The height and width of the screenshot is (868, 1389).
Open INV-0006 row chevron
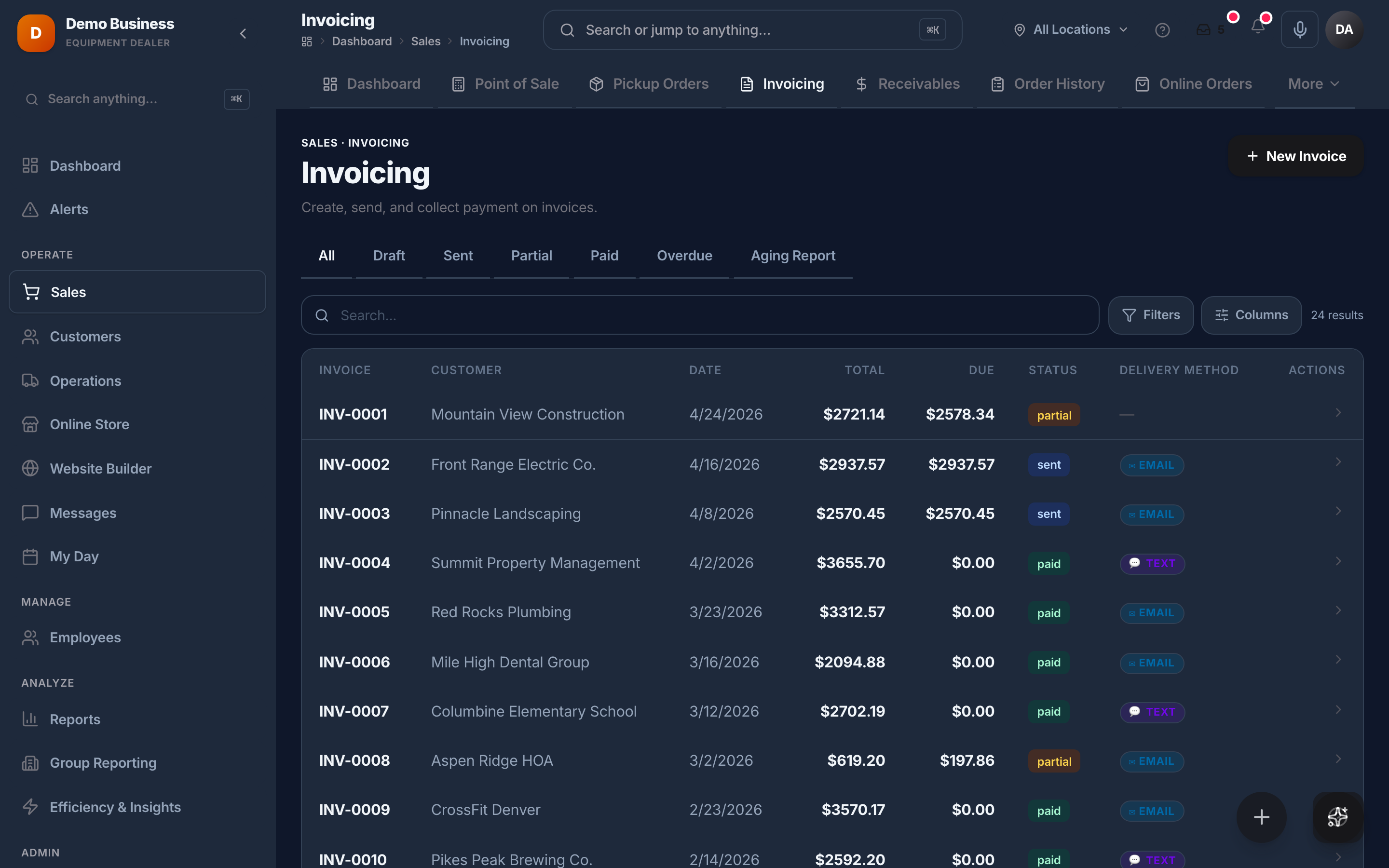[1338, 660]
